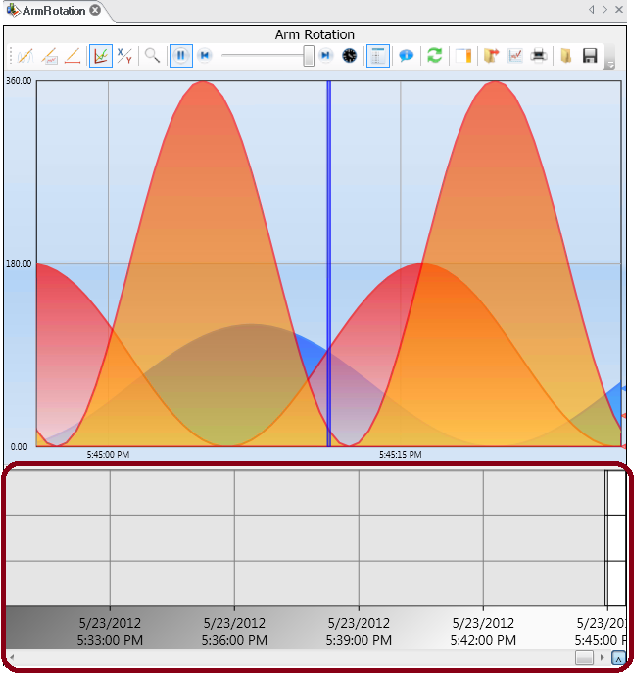Toggle the highlighted table view button
This screenshot has width=637, height=676.
[x=377, y=56]
